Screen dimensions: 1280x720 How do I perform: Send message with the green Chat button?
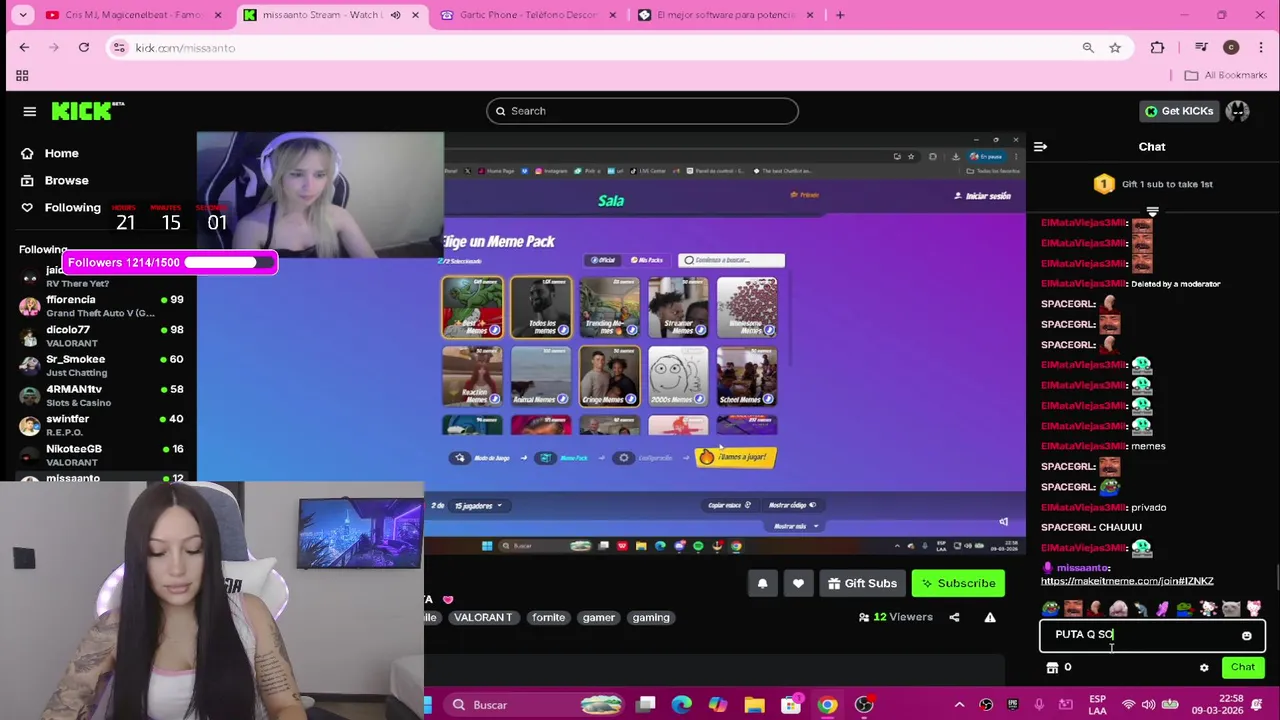1242,667
